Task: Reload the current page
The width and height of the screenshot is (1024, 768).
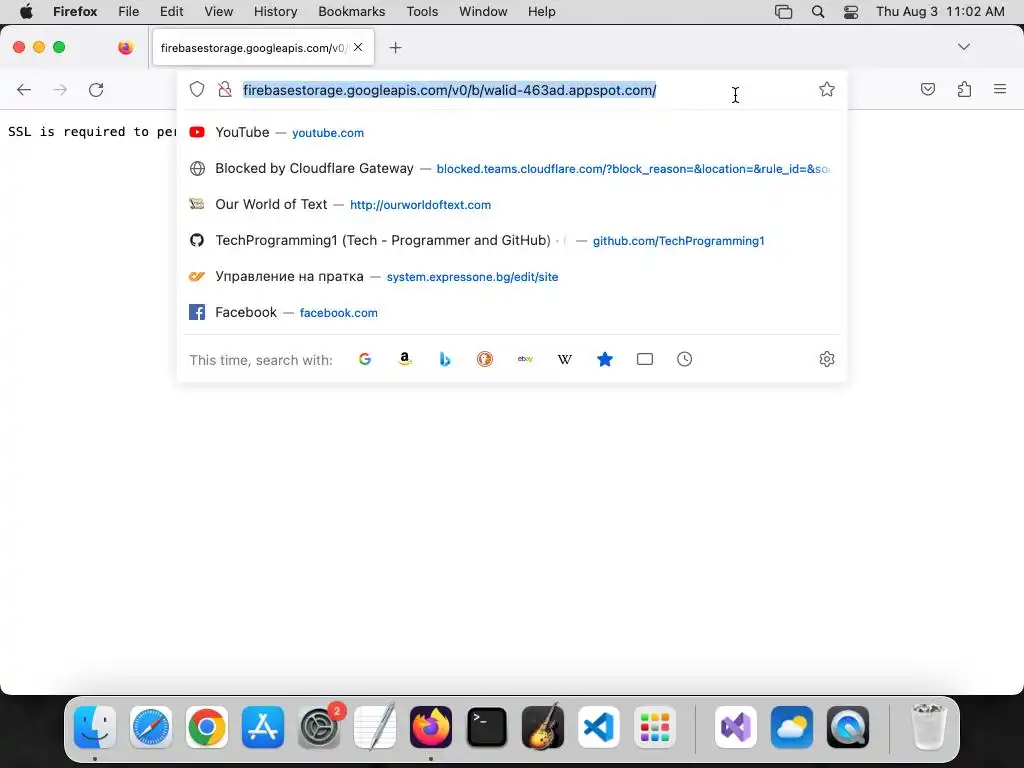Action: (x=96, y=89)
